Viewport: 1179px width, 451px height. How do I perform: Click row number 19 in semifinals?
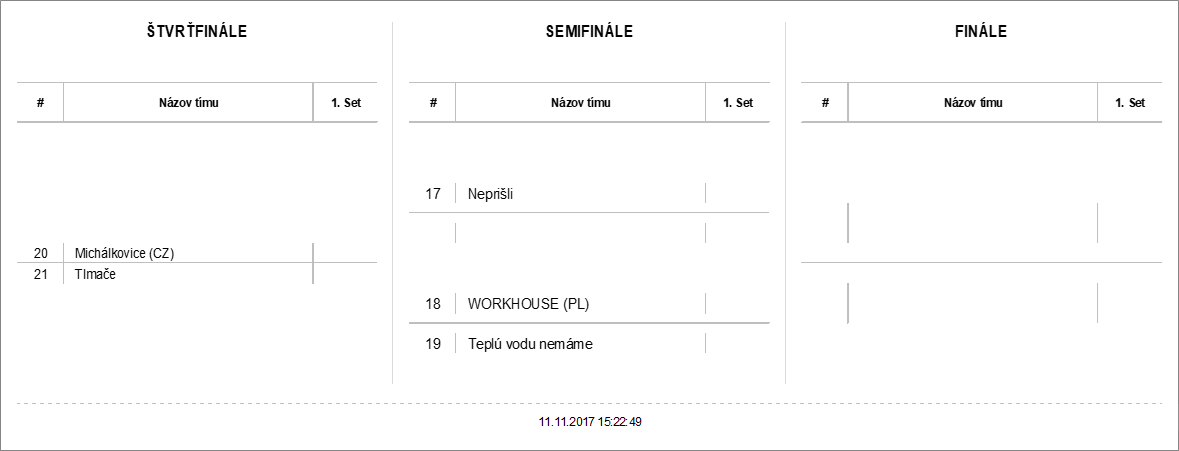coord(433,344)
